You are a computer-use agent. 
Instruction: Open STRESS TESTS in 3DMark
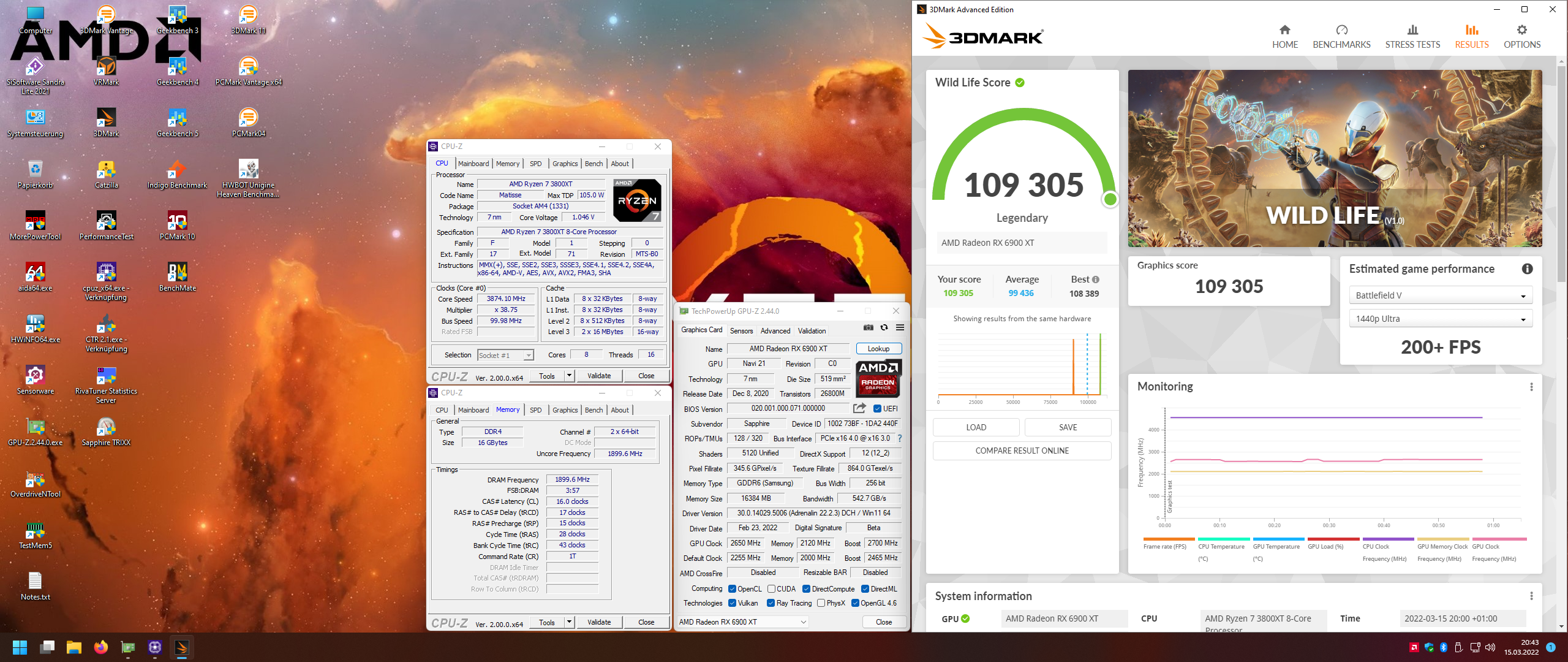(x=1412, y=37)
